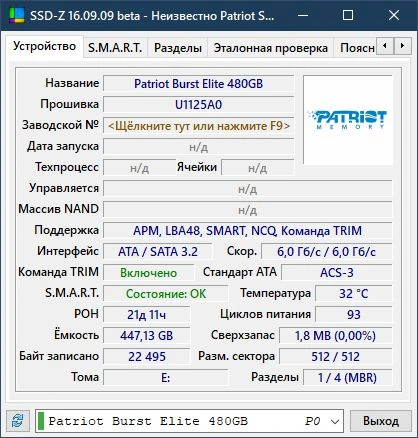This screenshot has width=418, height=438.
Task: Click the Интерфейс label
Action: pyautogui.click(x=68, y=251)
